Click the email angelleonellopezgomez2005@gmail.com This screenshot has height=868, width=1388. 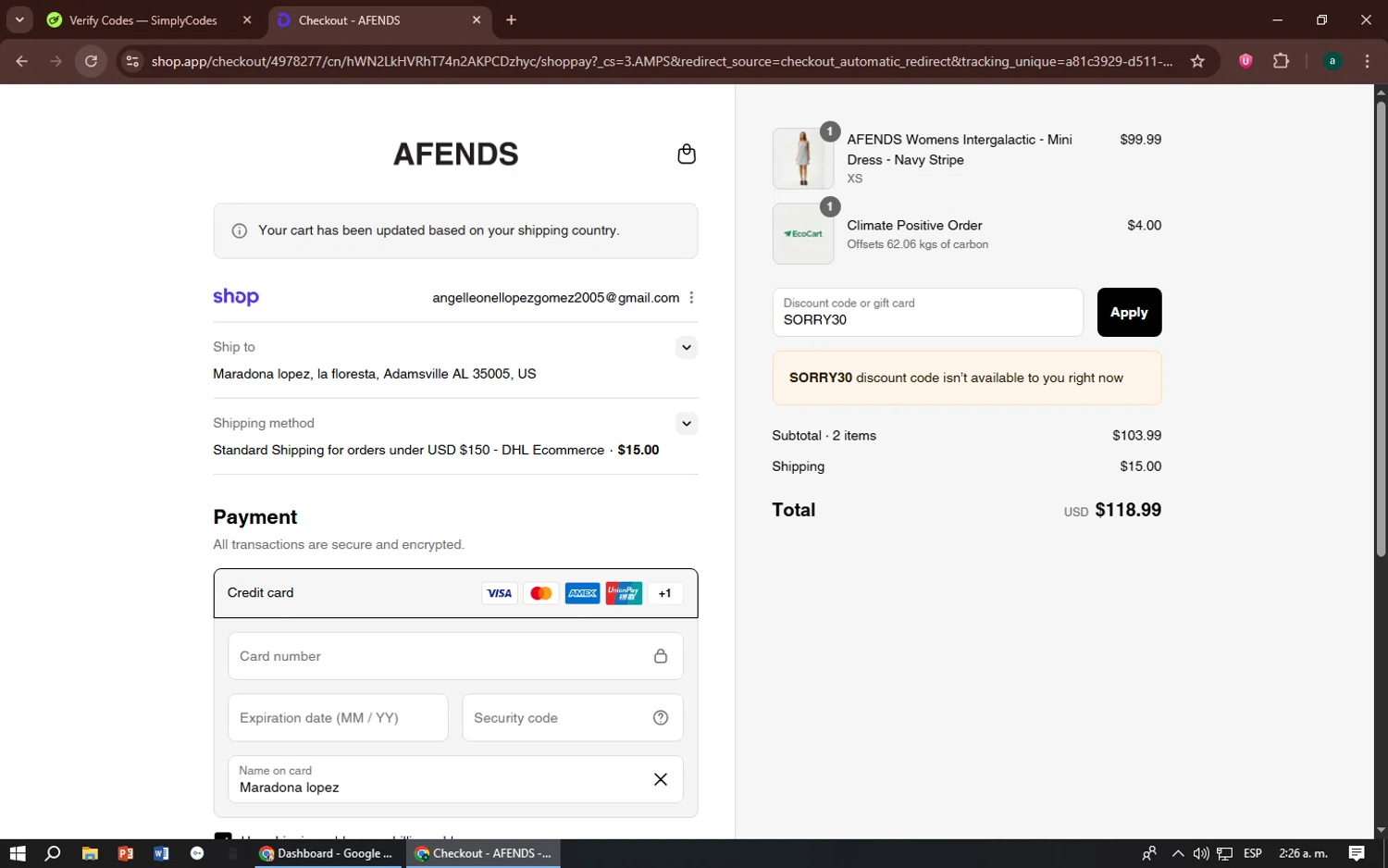click(x=555, y=297)
